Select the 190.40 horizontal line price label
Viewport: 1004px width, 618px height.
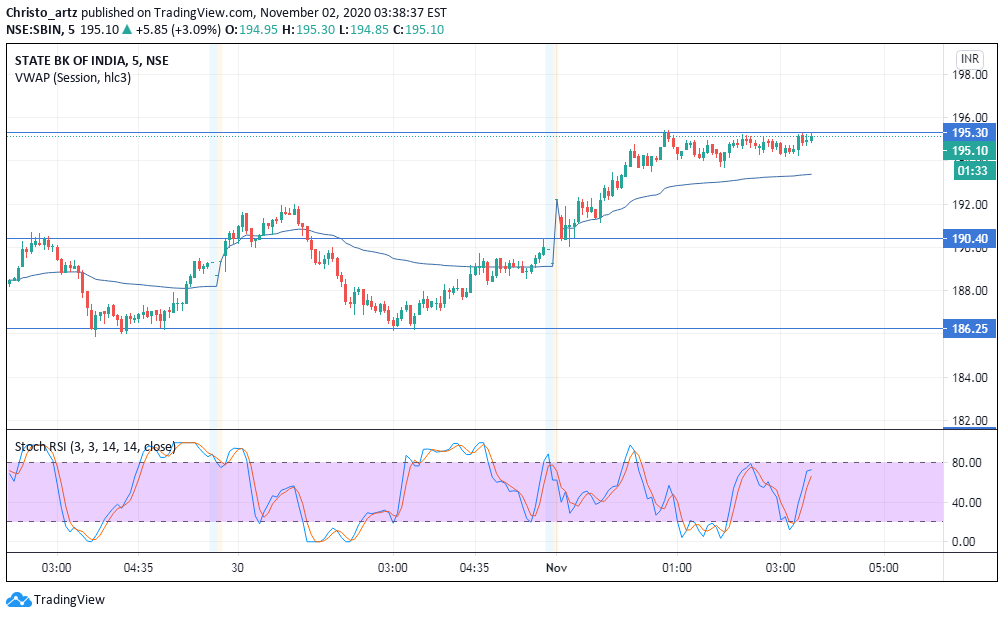[969, 239]
